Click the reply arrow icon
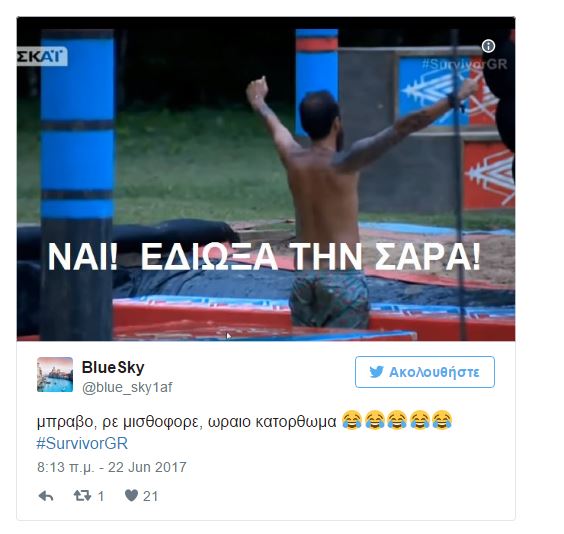 pos(46,496)
